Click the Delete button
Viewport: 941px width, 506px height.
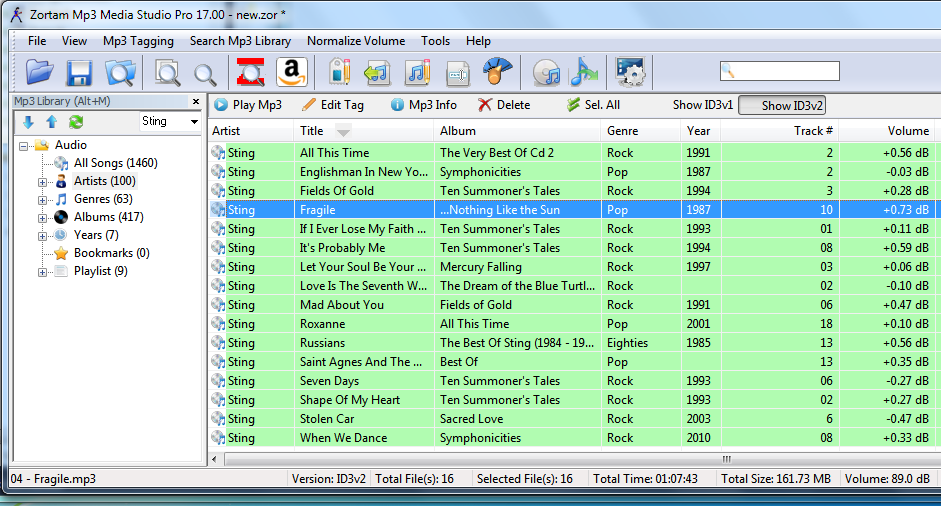[x=504, y=105]
